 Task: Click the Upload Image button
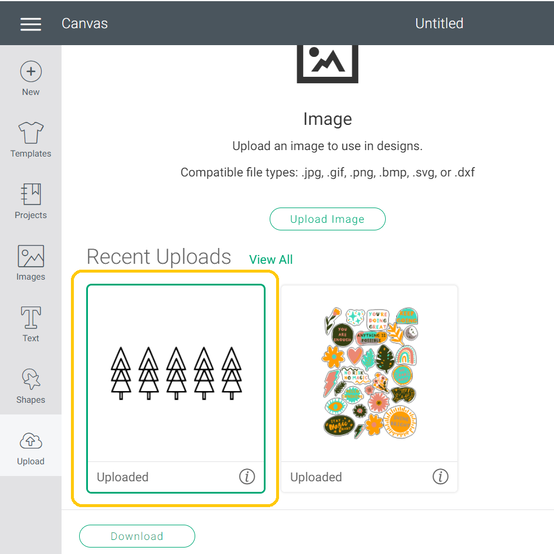click(x=328, y=219)
